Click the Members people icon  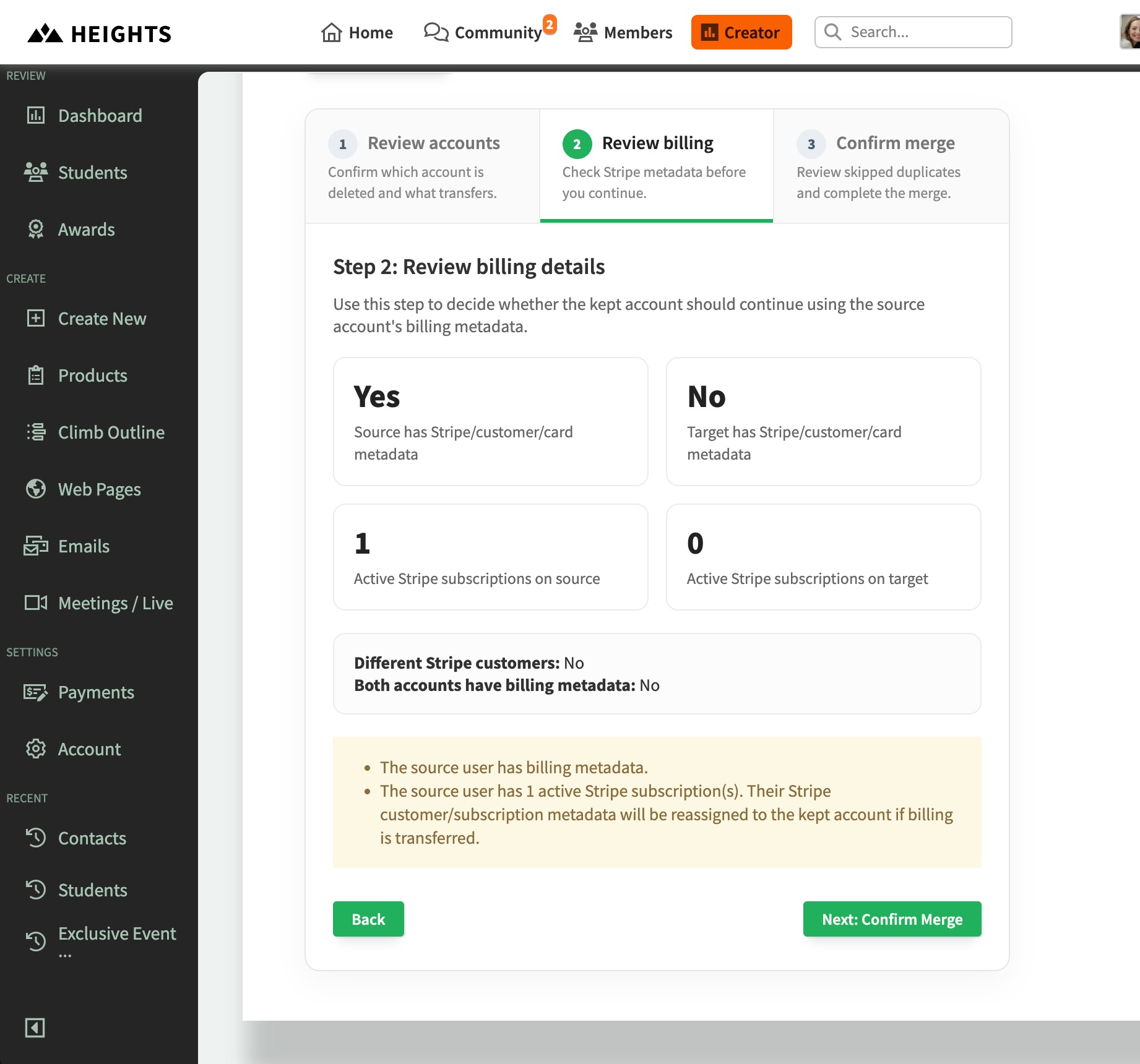point(585,32)
